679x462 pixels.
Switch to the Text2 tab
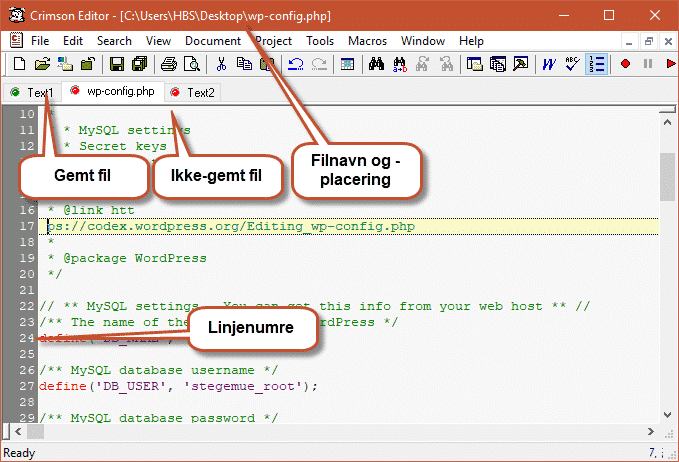coord(193,92)
